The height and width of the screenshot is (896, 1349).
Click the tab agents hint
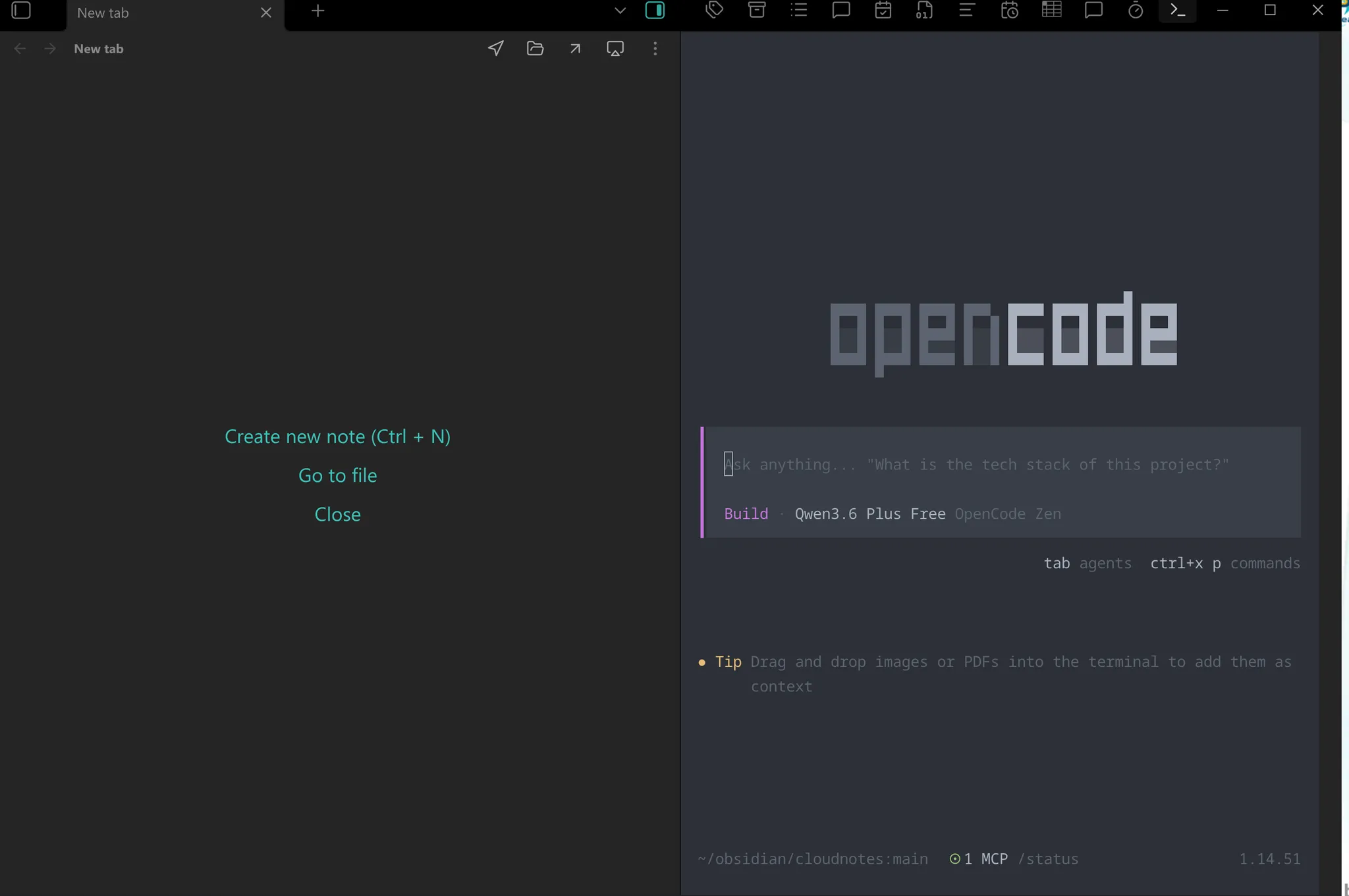pos(1087,564)
